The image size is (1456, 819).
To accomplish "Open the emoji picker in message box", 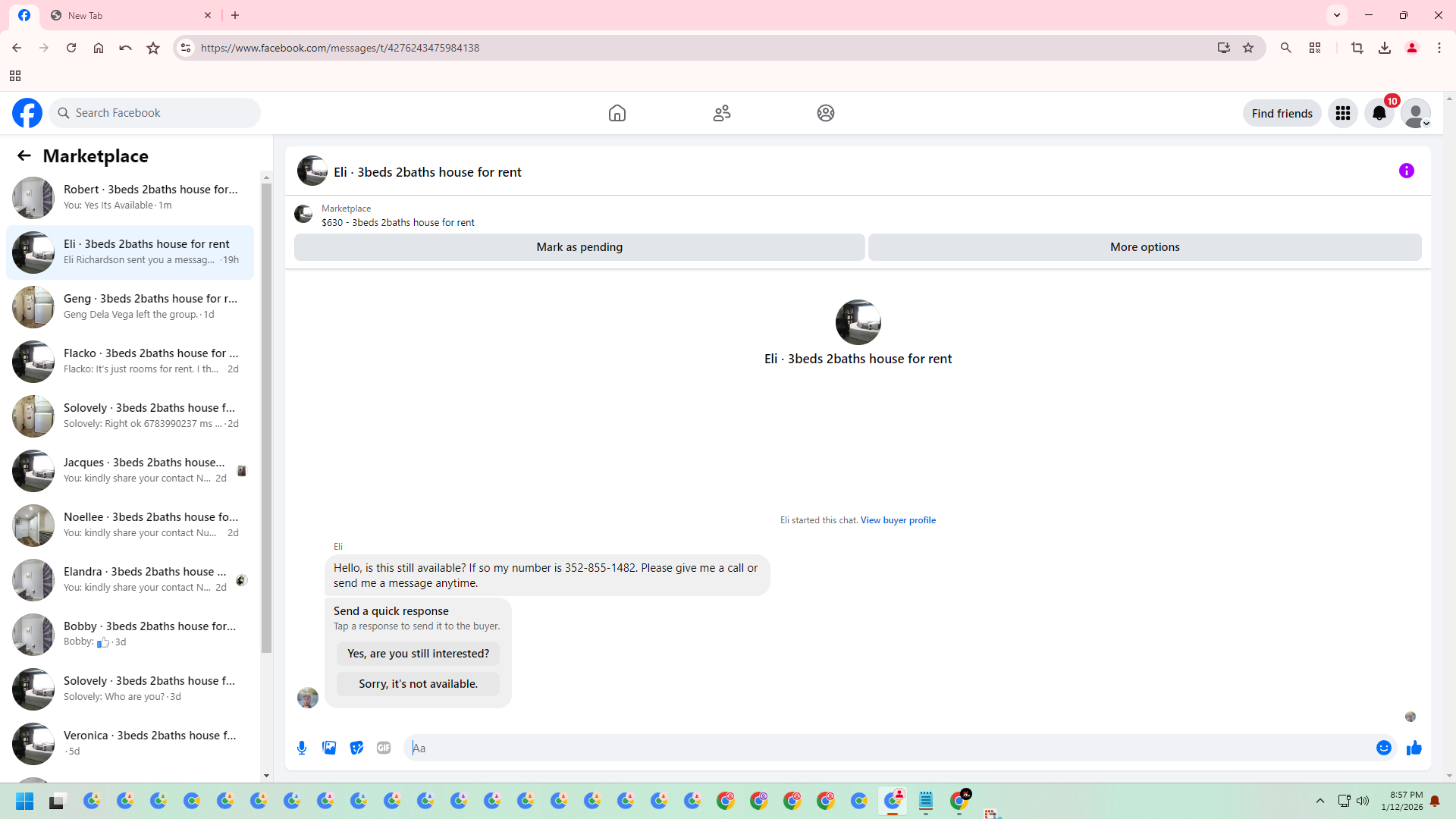I will coord(1384,748).
